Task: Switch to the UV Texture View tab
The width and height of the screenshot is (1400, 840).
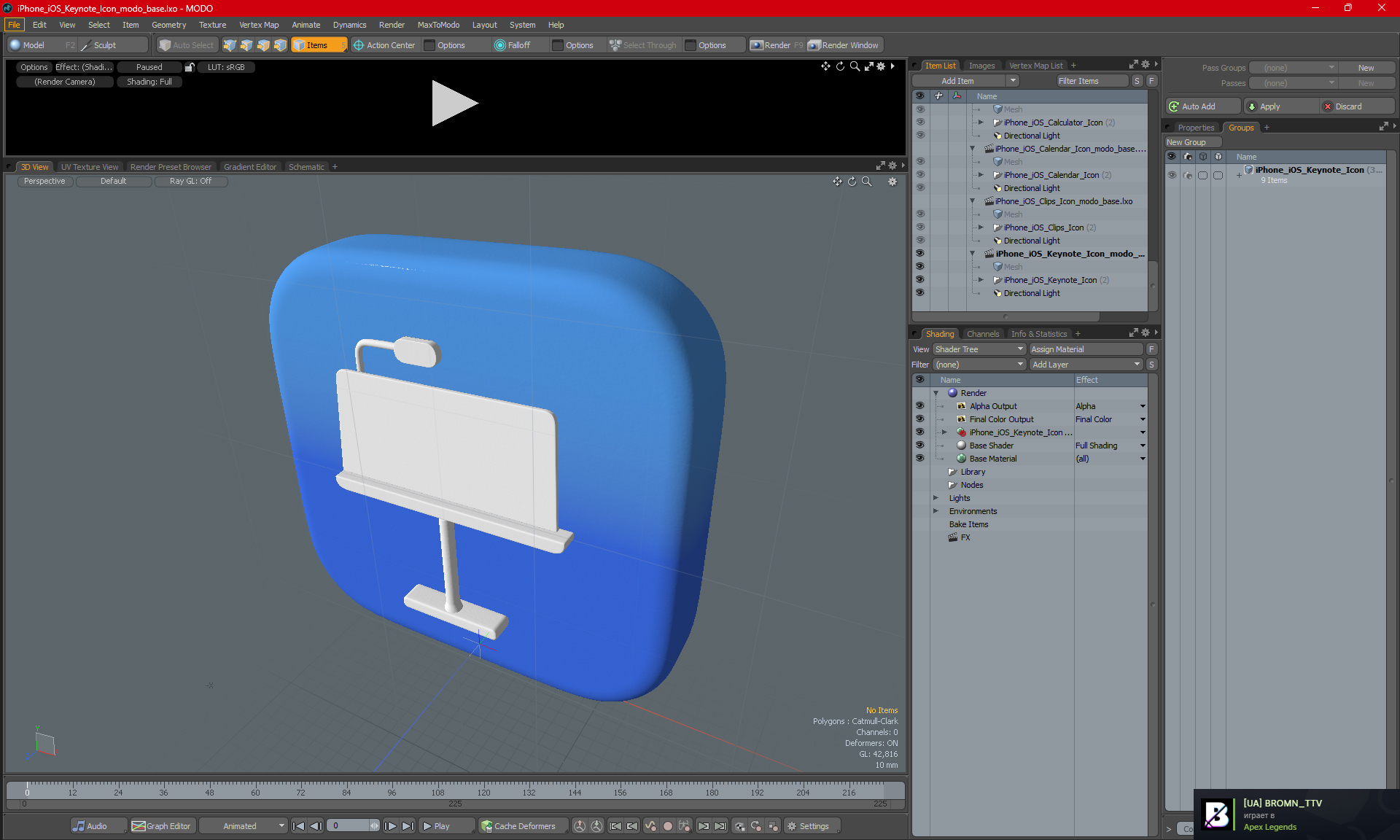Action: [x=89, y=167]
